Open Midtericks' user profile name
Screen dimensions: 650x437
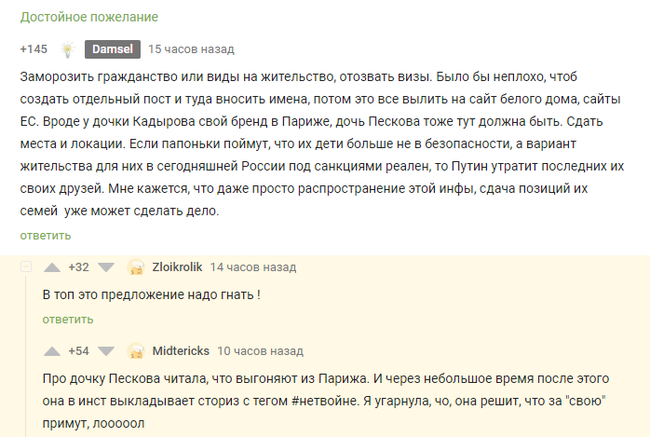tap(180, 352)
